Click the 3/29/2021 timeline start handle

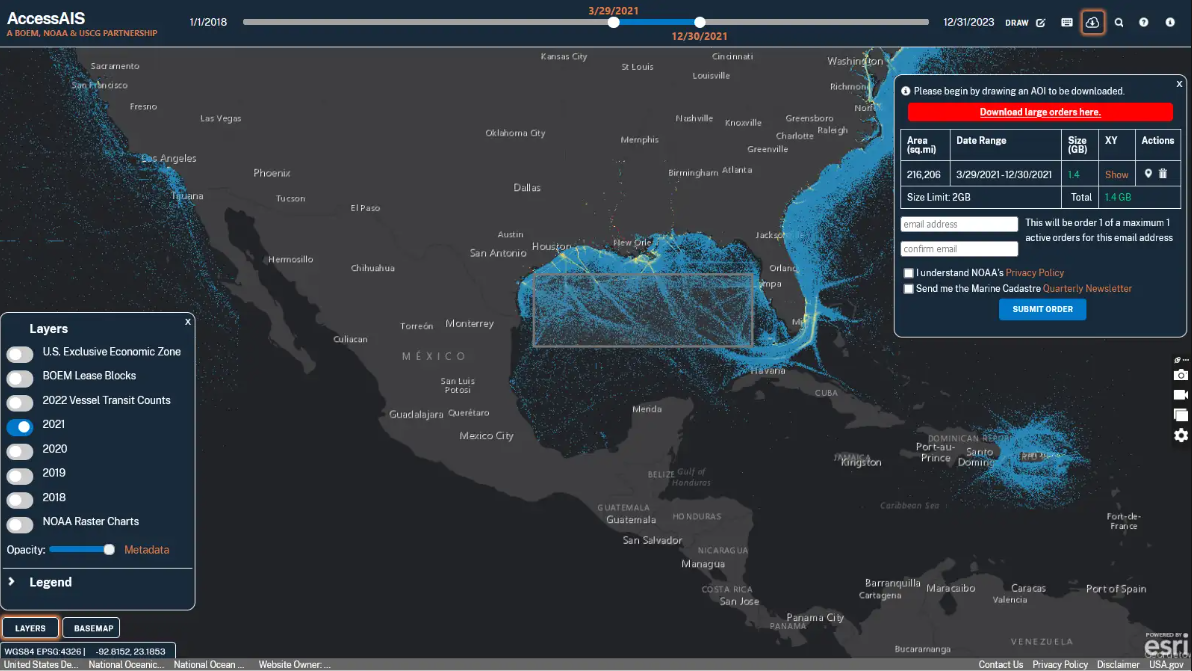point(613,23)
